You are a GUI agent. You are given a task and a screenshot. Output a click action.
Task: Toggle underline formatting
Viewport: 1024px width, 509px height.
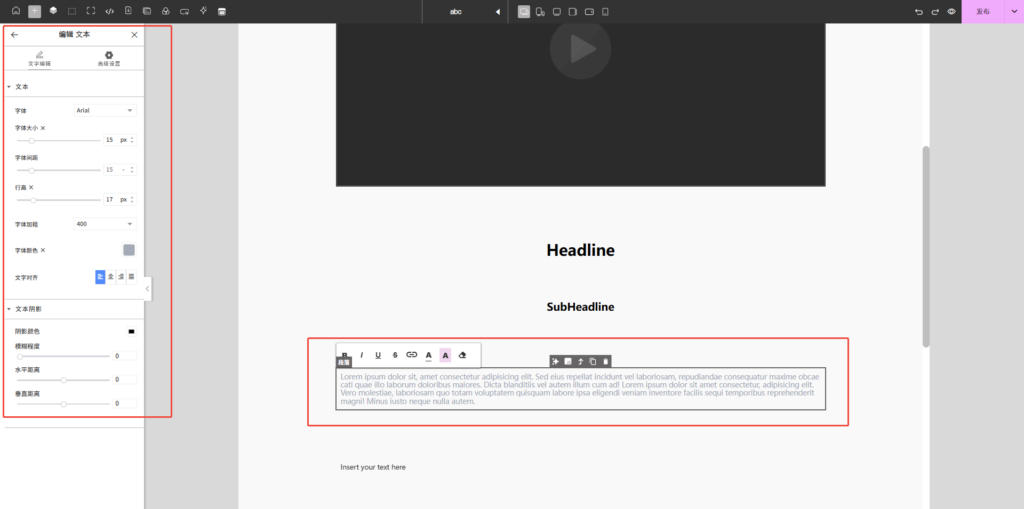pos(378,355)
